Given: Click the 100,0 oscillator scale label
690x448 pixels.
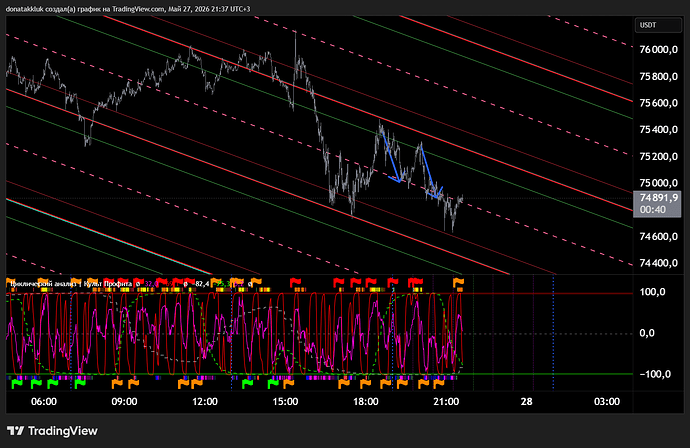Looking at the screenshot, I should click(x=652, y=292).
